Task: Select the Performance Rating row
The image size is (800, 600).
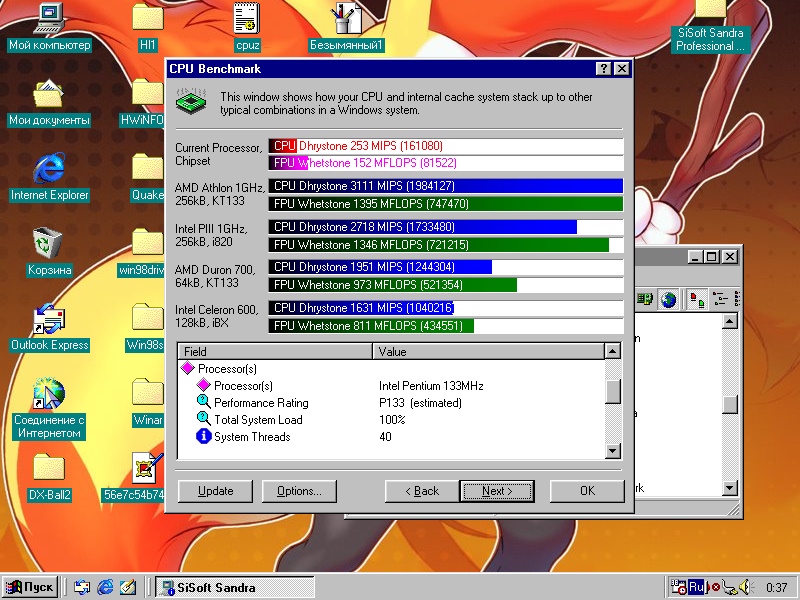Action: [391, 403]
